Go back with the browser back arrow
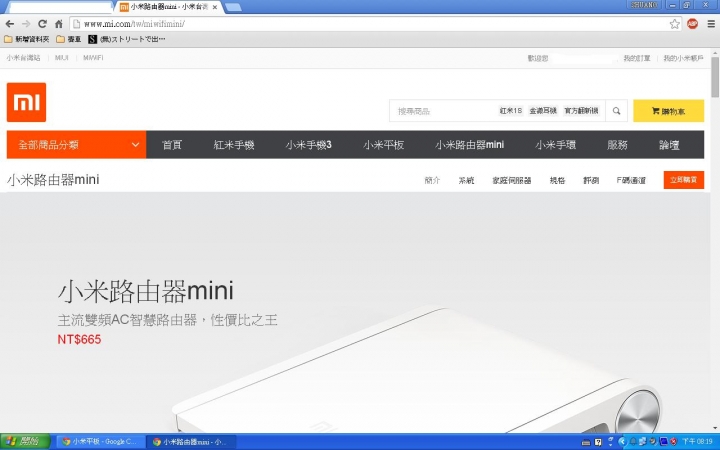This screenshot has height=450, width=720. pyautogui.click(x=10, y=24)
